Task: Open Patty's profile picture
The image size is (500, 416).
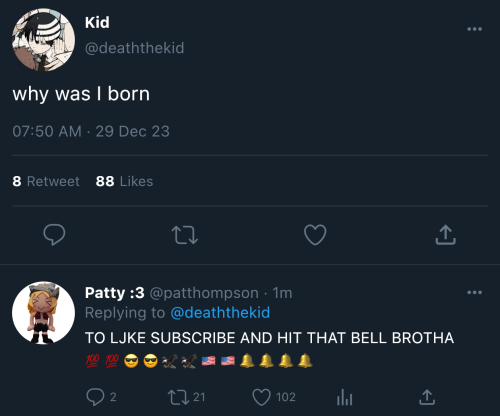Action: coord(43,313)
